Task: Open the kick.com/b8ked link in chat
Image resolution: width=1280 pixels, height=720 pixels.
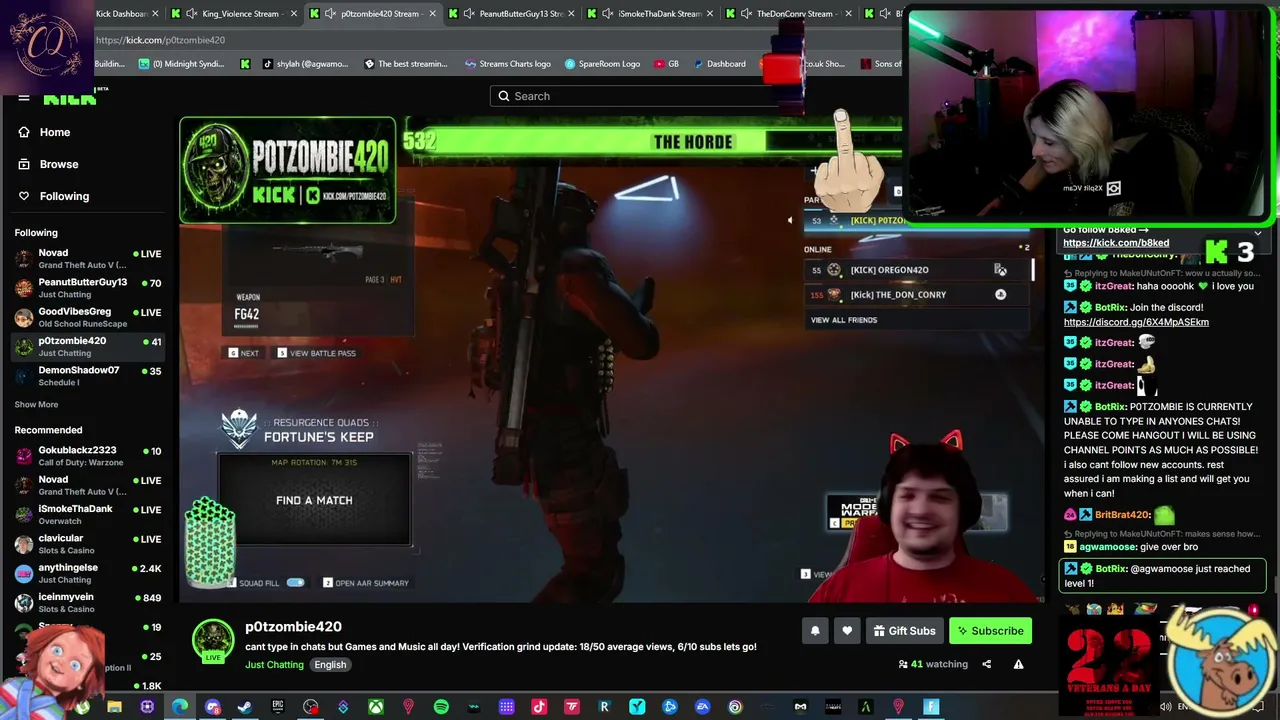Action: click(1116, 243)
